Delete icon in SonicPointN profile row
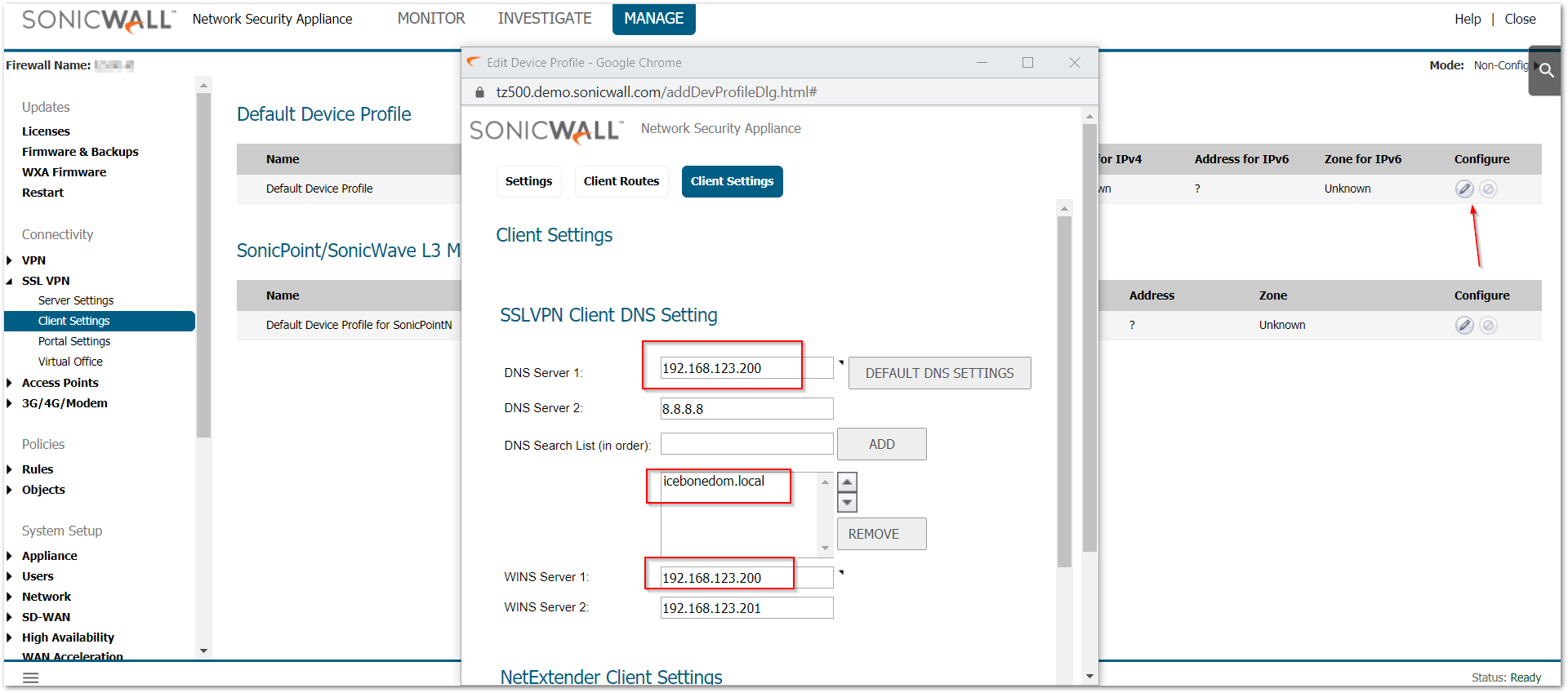This screenshot has width=1568, height=693. pyautogui.click(x=1489, y=326)
